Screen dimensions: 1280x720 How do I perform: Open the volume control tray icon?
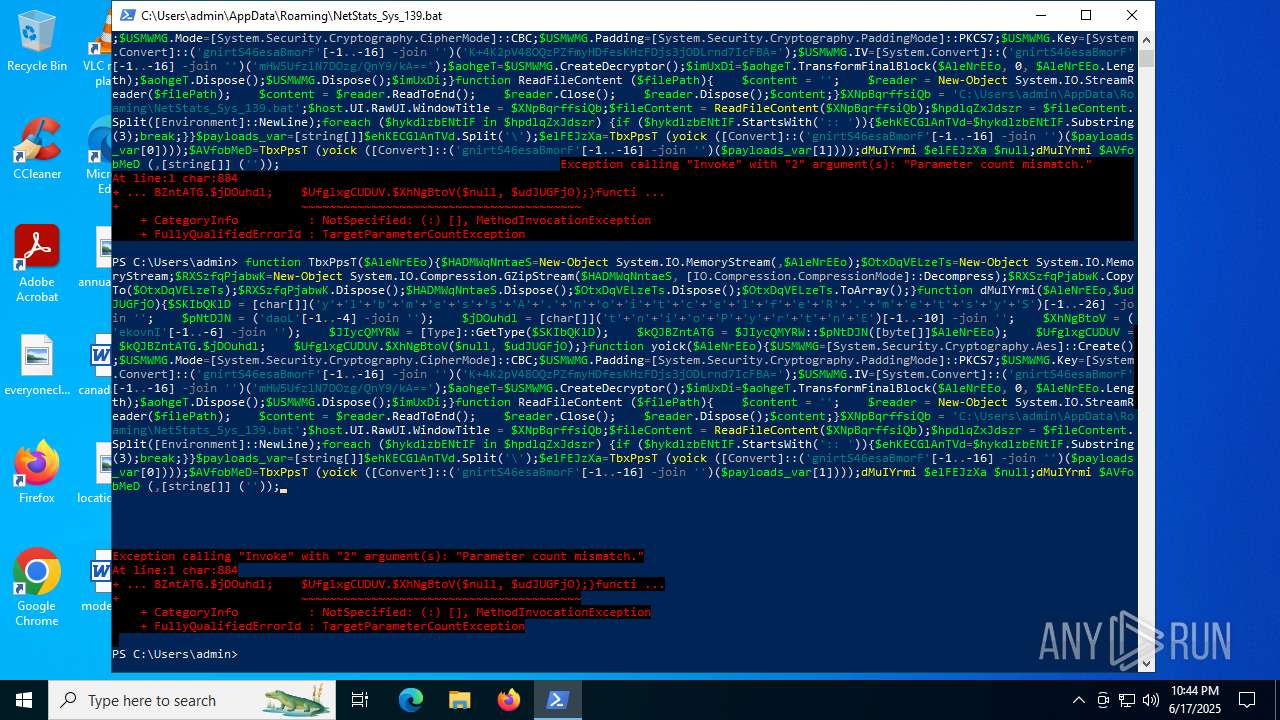tap(1151, 700)
